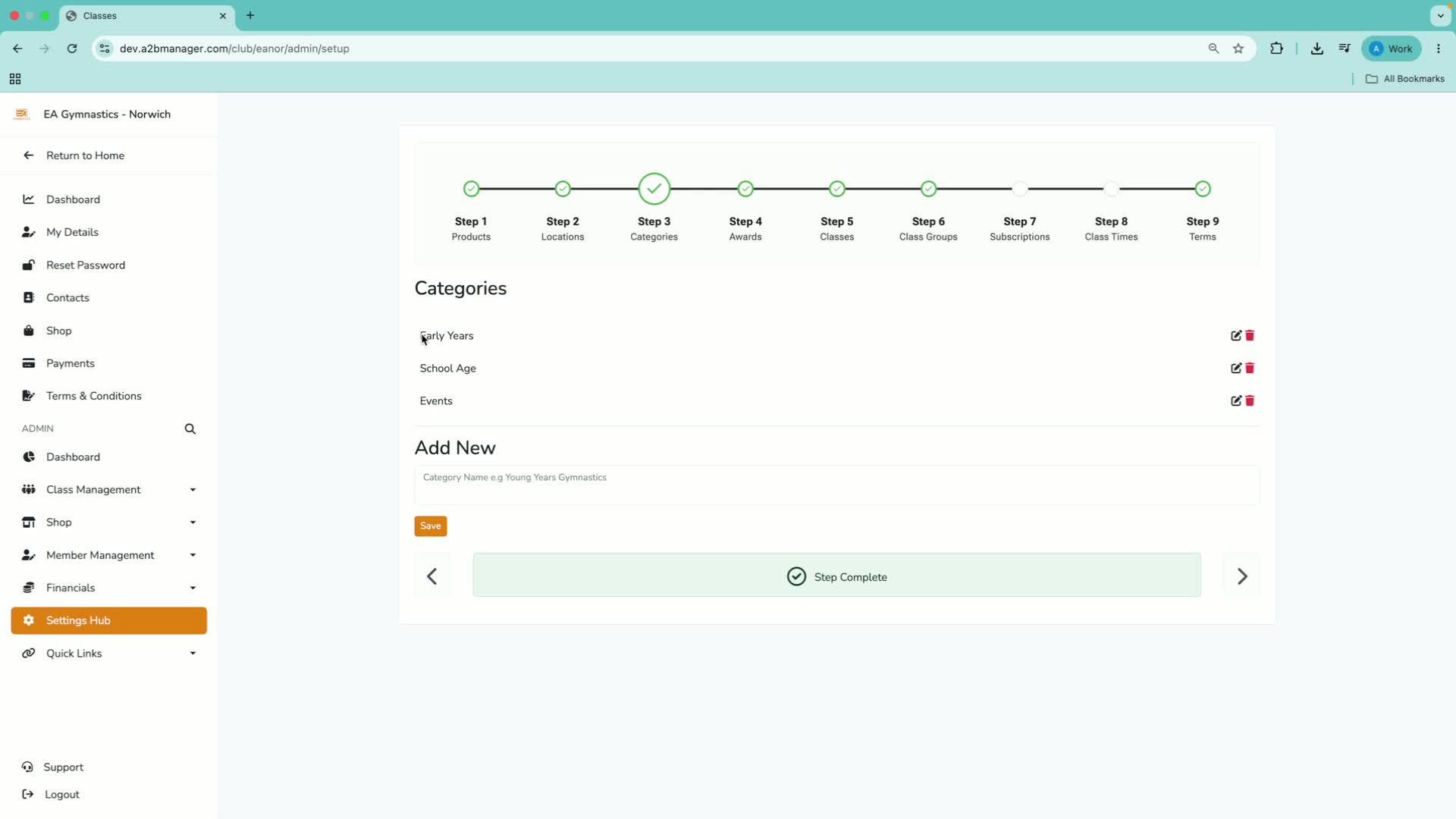Save the new category
This screenshot has width=1456, height=819.
(431, 526)
